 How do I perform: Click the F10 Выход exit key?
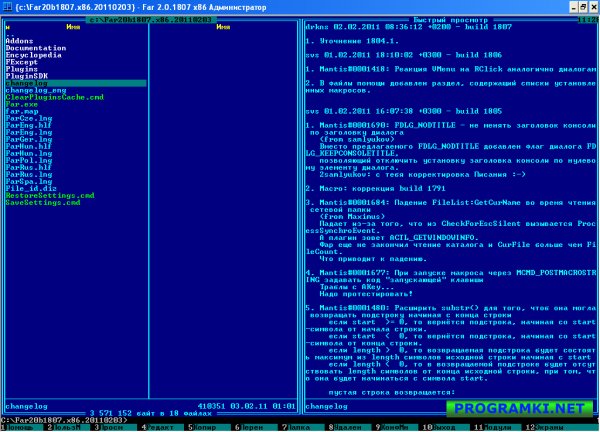click(442, 427)
